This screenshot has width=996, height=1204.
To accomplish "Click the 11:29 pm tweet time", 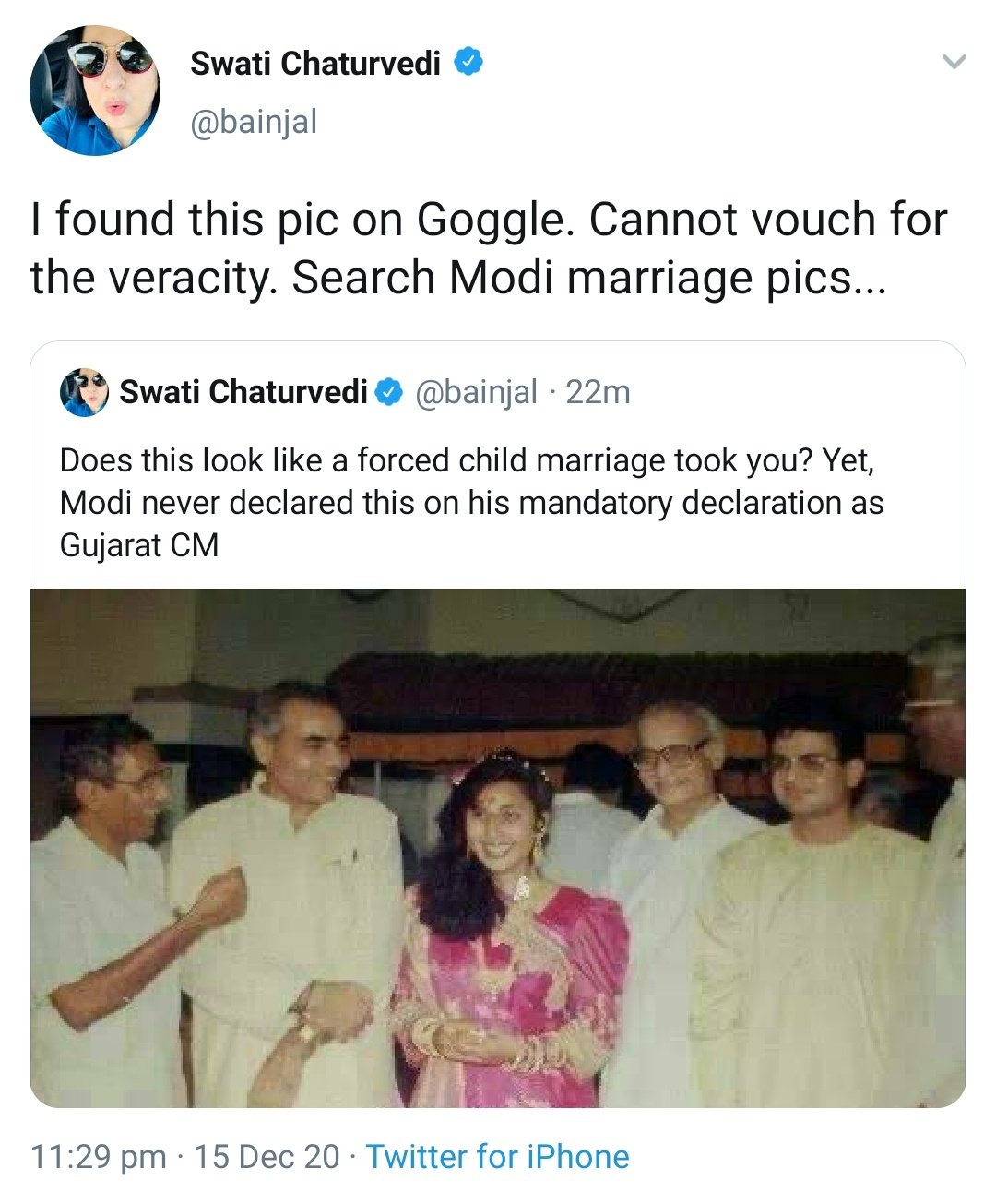I will (99, 1157).
